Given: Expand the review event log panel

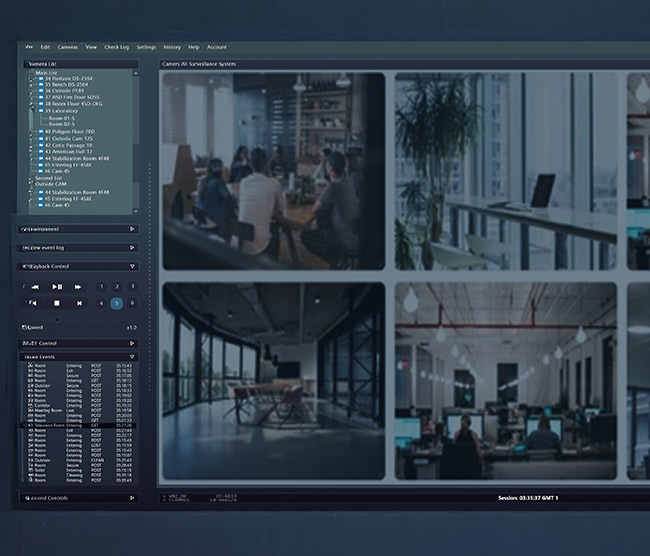Looking at the screenshot, I should pos(132,246).
